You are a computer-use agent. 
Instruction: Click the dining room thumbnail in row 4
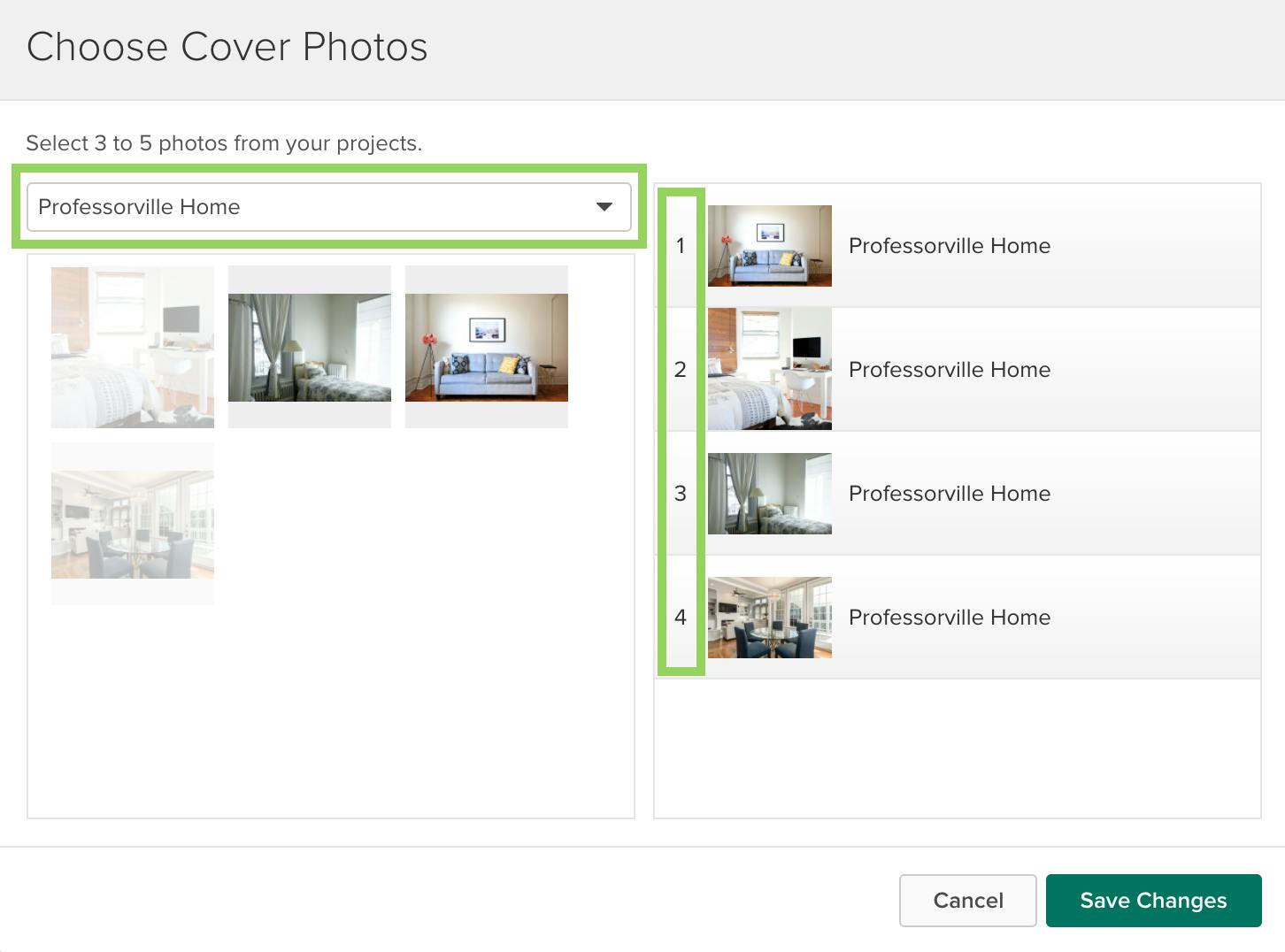coord(770,618)
